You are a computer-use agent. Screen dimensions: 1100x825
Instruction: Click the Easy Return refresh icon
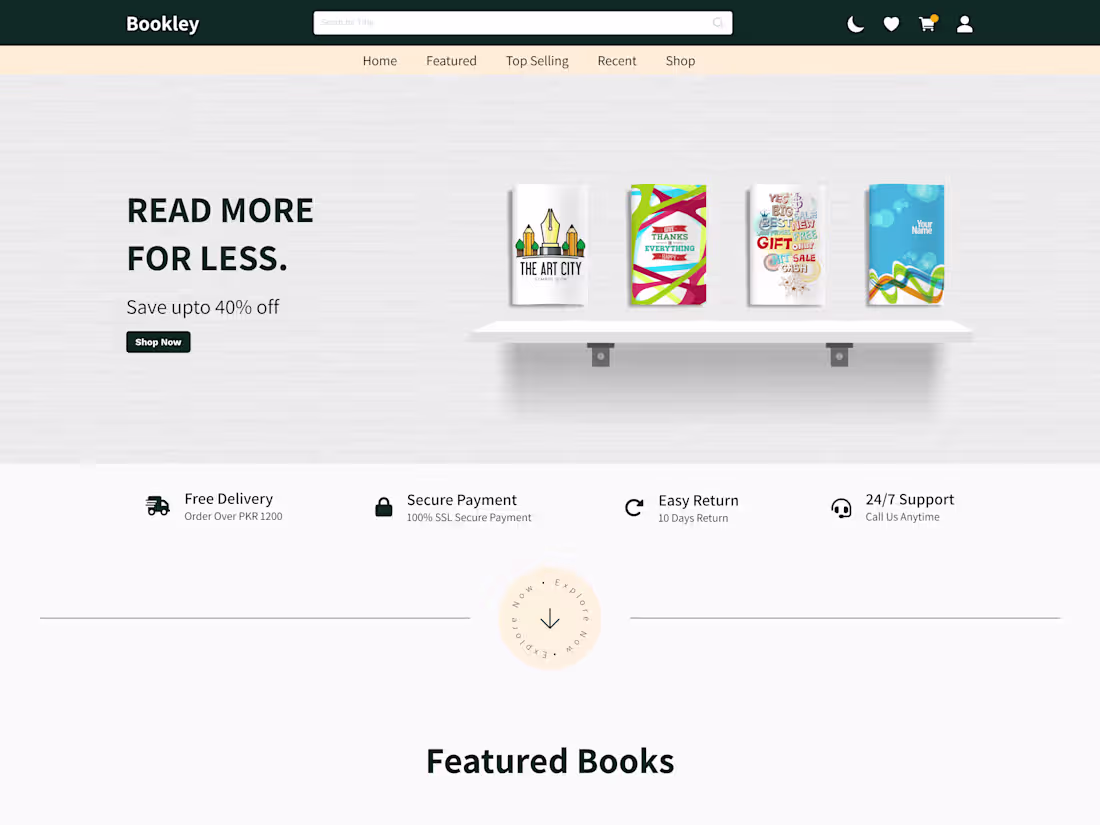(634, 507)
